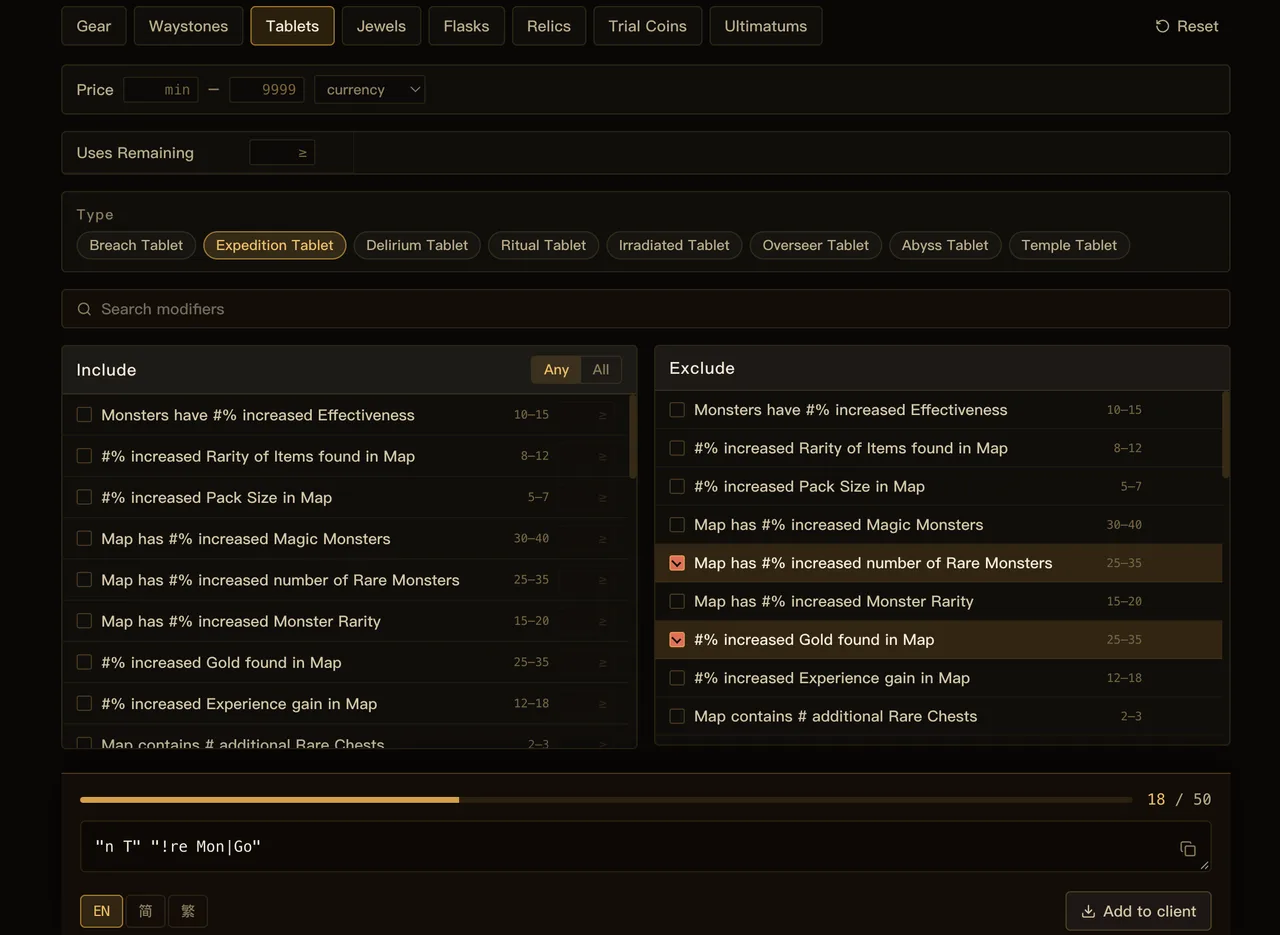Image resolution: width=1280 pixels, height=935 pixels.
Task: Open the Flasks tab
Action: 466,26
